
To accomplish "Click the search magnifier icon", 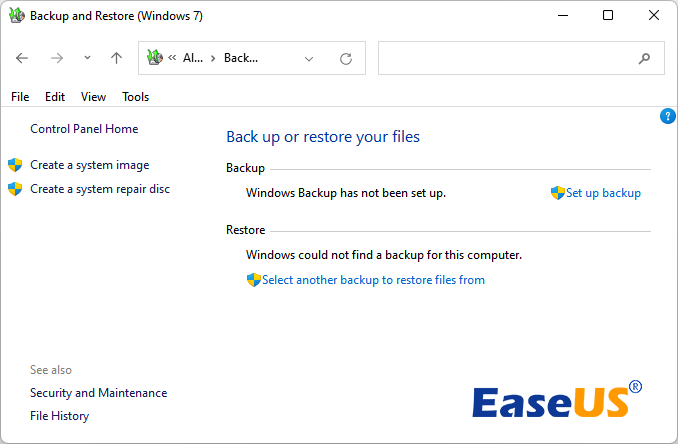I will click(x=644, y=58).
